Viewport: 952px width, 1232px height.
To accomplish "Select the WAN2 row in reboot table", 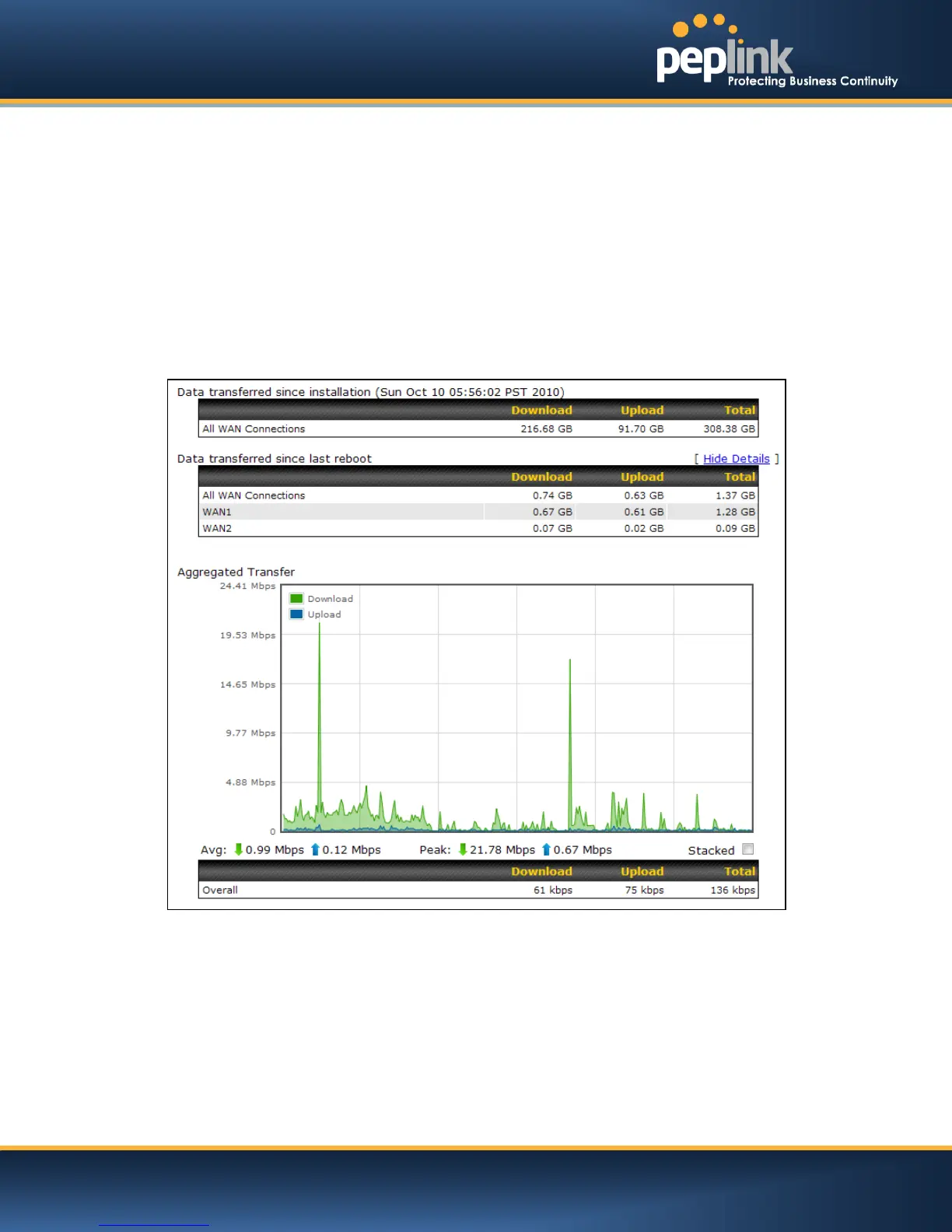I will pos(478,528).
